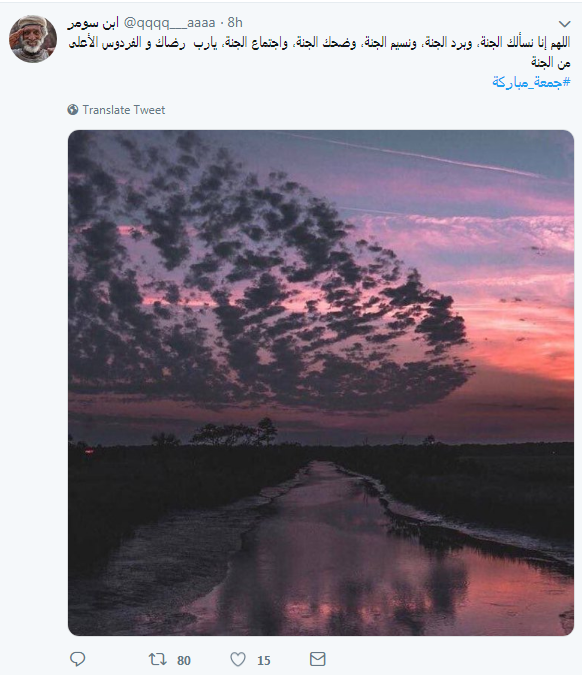The image size is (582, 675).
Task: Share the tweet via the envelope icon
Action: [x=318, y=659]
